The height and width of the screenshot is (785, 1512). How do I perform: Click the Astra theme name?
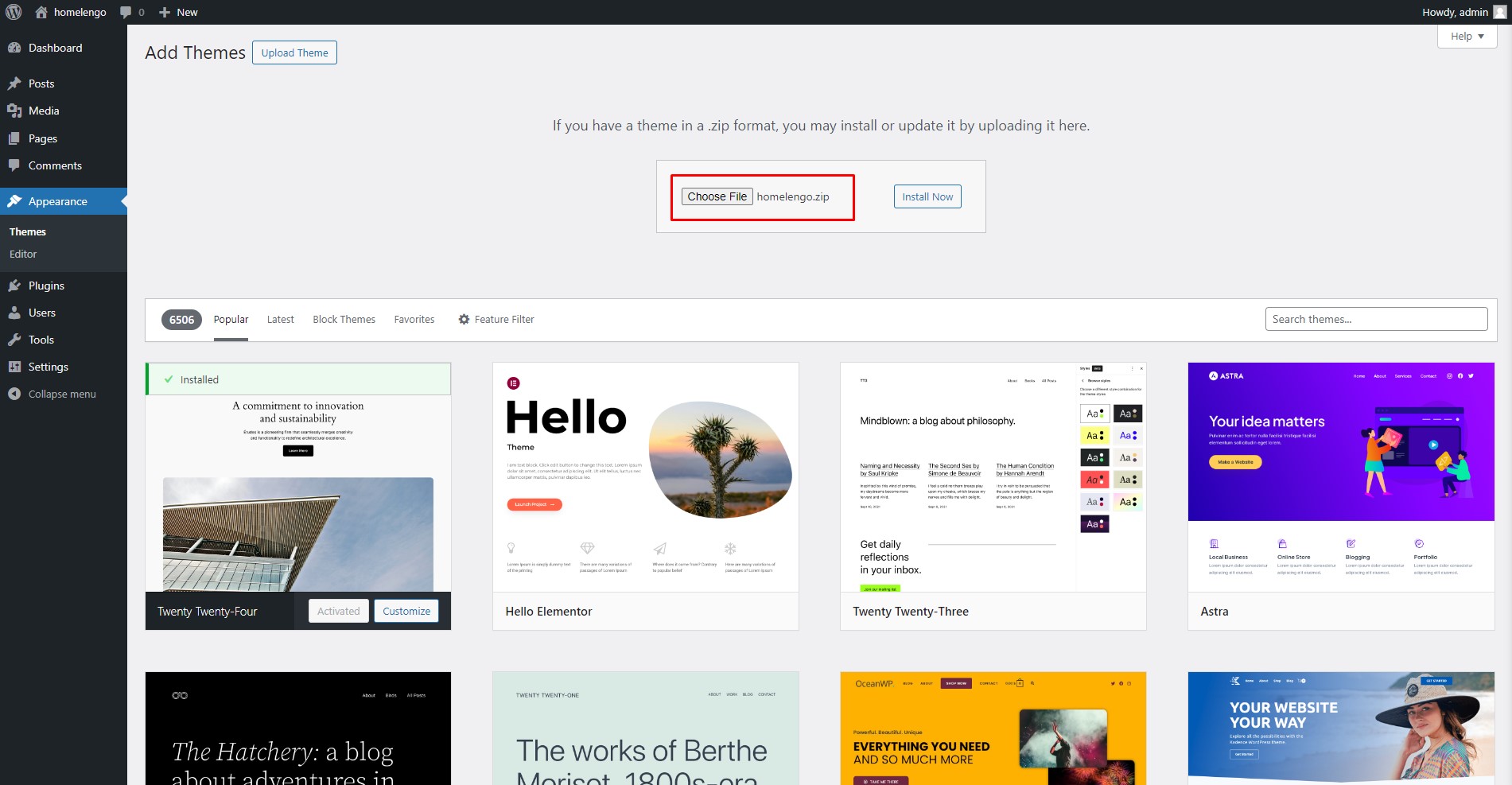pos(1215,611)
